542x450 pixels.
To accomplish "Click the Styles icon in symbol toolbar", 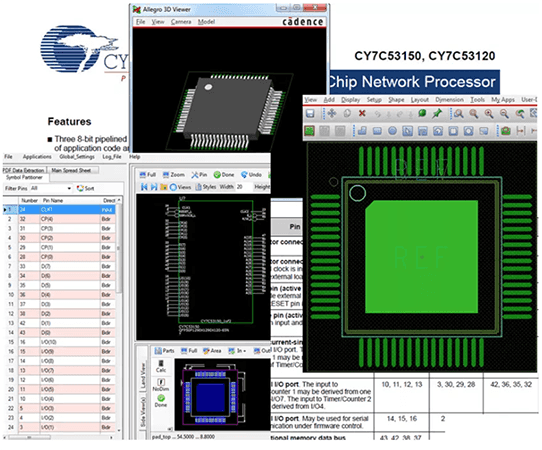I will click(x=206, y=187).
